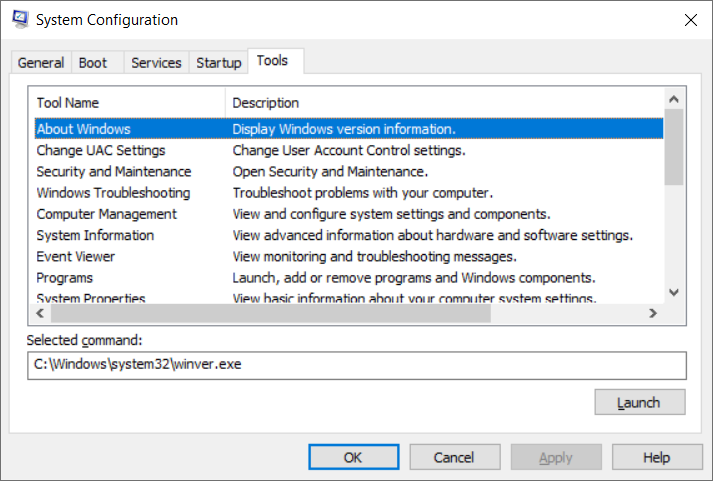The height and width of the screenshot is (481, 713).
Task: Select Change UAC Settings in the list
Action: tap(349, 150)
